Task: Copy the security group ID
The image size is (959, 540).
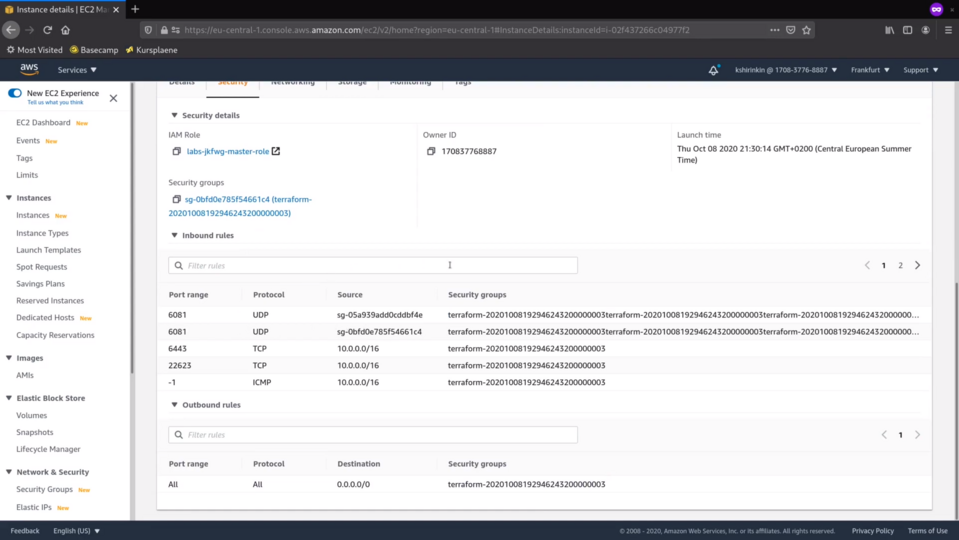Action: [x=177, y=199]
